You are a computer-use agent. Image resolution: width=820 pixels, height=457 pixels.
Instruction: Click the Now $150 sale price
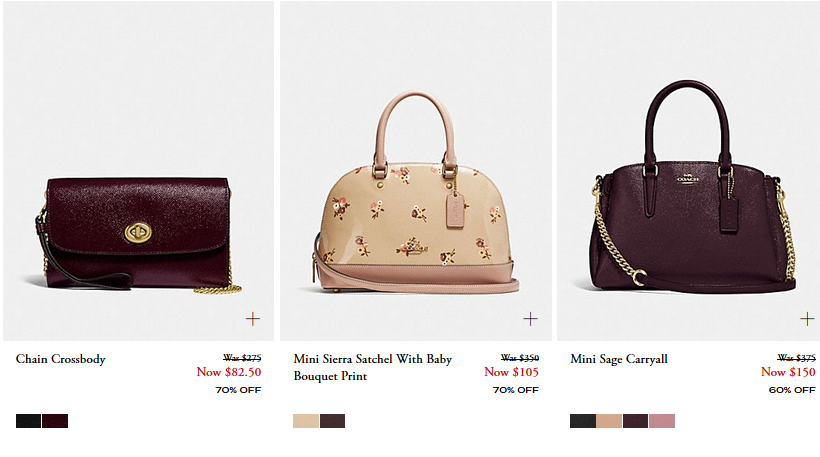click(x=788, y=372)
